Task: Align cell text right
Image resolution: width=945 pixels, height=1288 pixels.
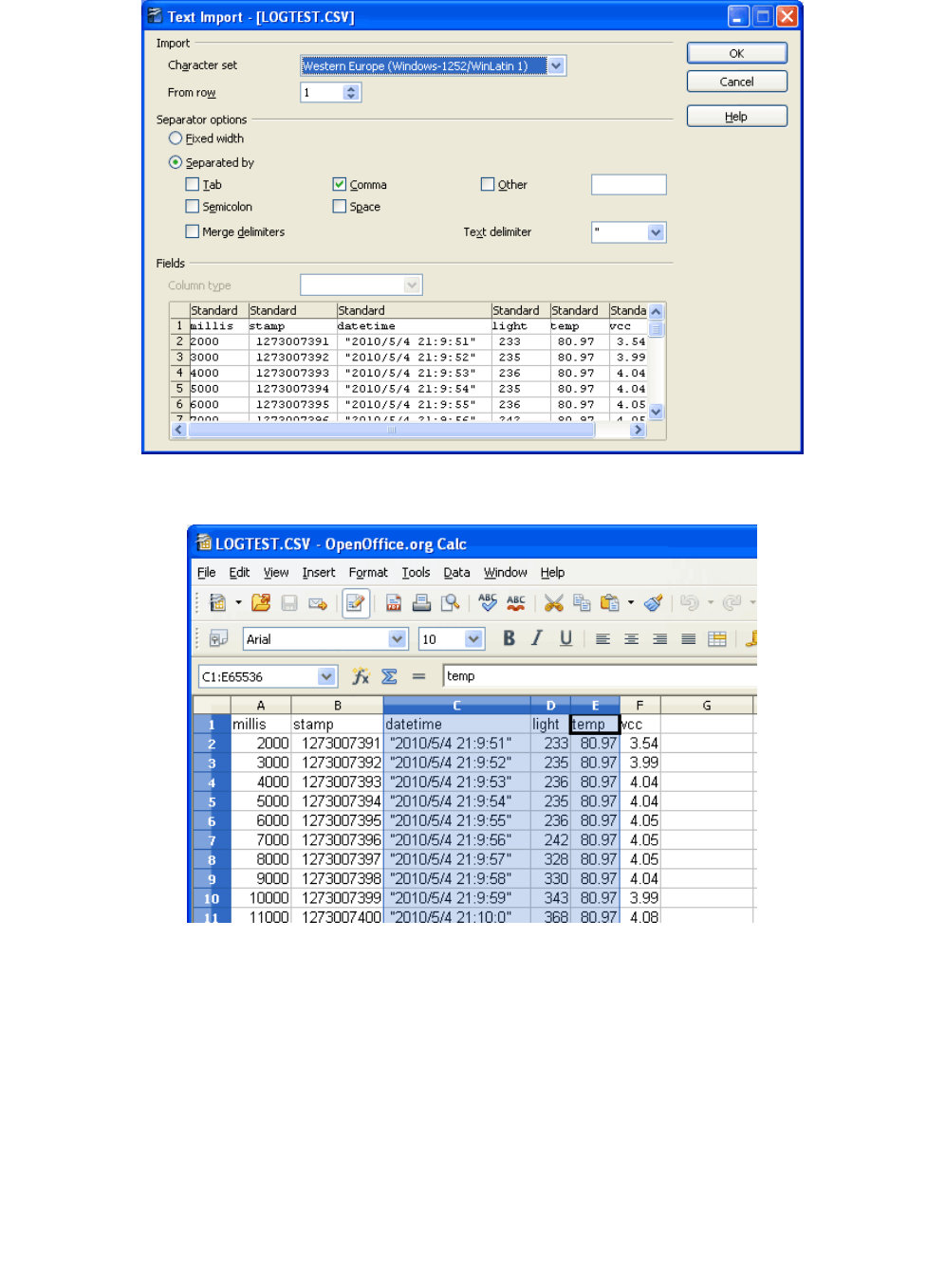Action: pos(659,639)
